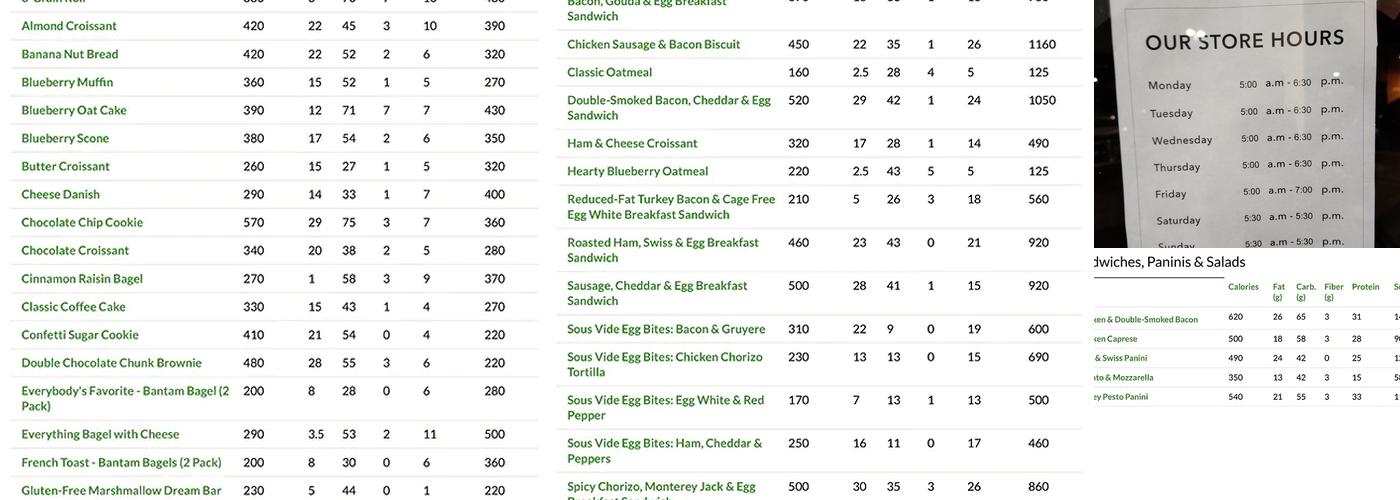Screen dimensions: 1400x500
Task: Open the Classic Oatmeal link
Action: tap(610, 72)
